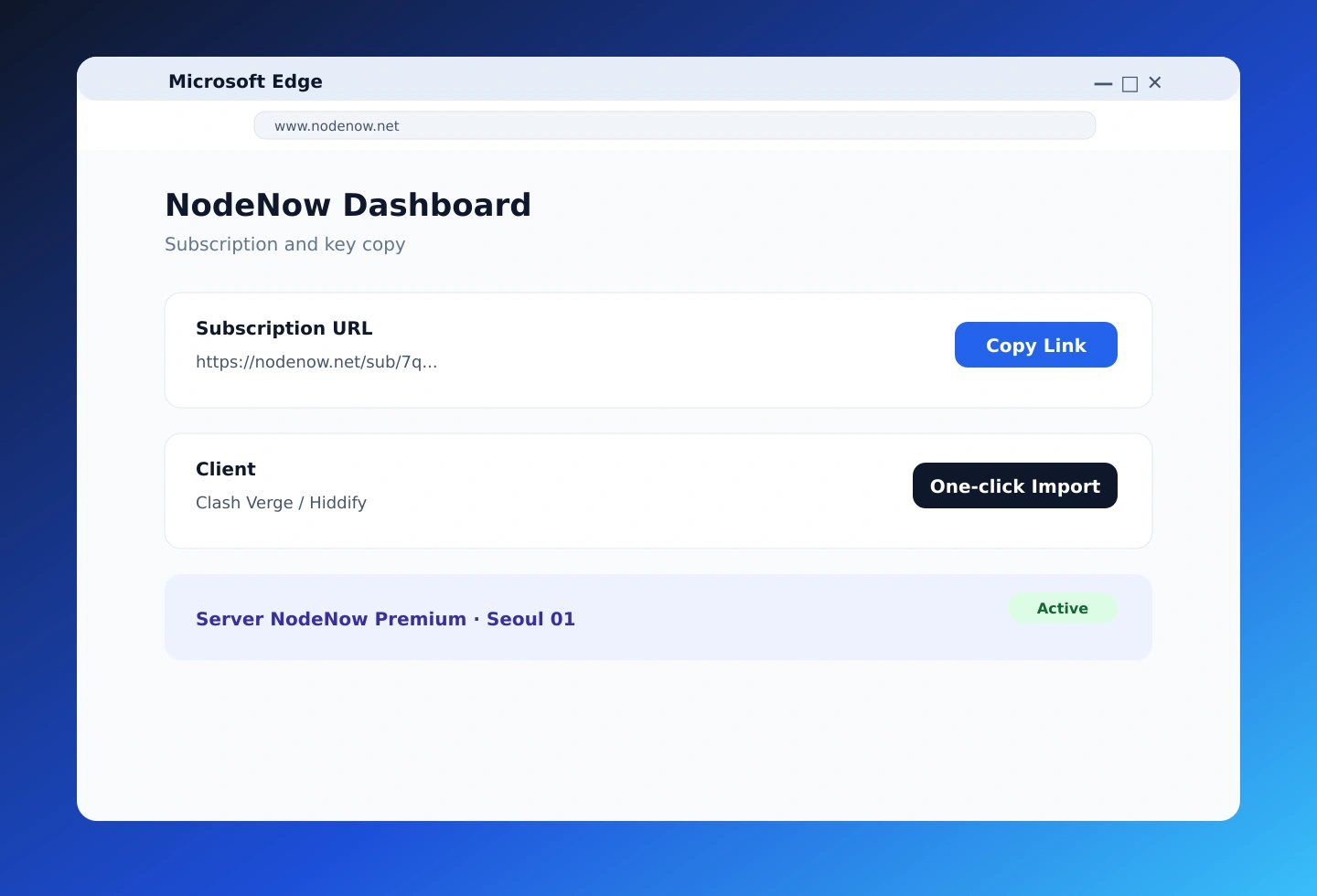The image size is (1317, 896).
Task: Click the Microsoft Edge title bar label
Action: tap(245, 81)
